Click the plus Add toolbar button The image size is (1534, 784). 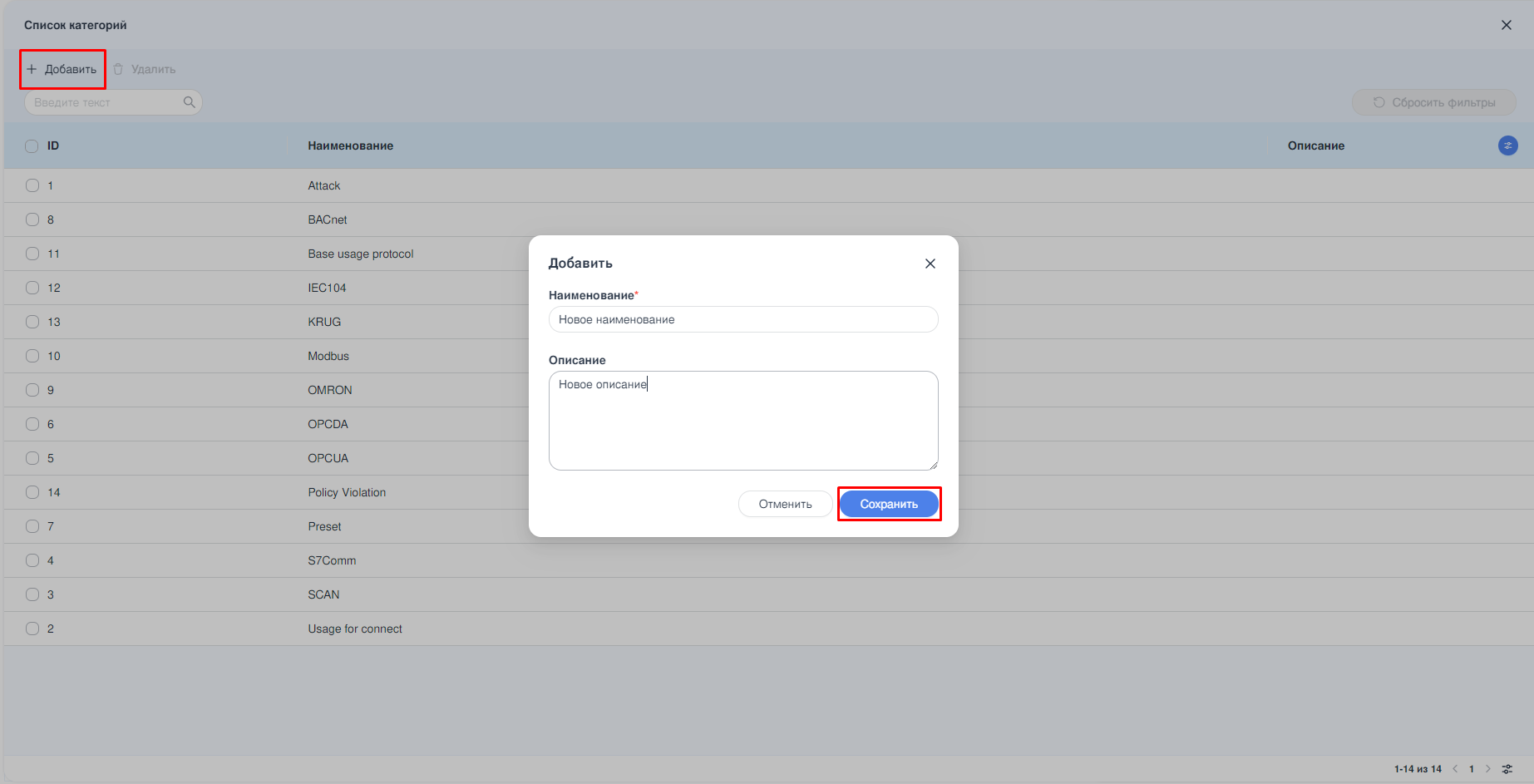(x=62, y=69)
